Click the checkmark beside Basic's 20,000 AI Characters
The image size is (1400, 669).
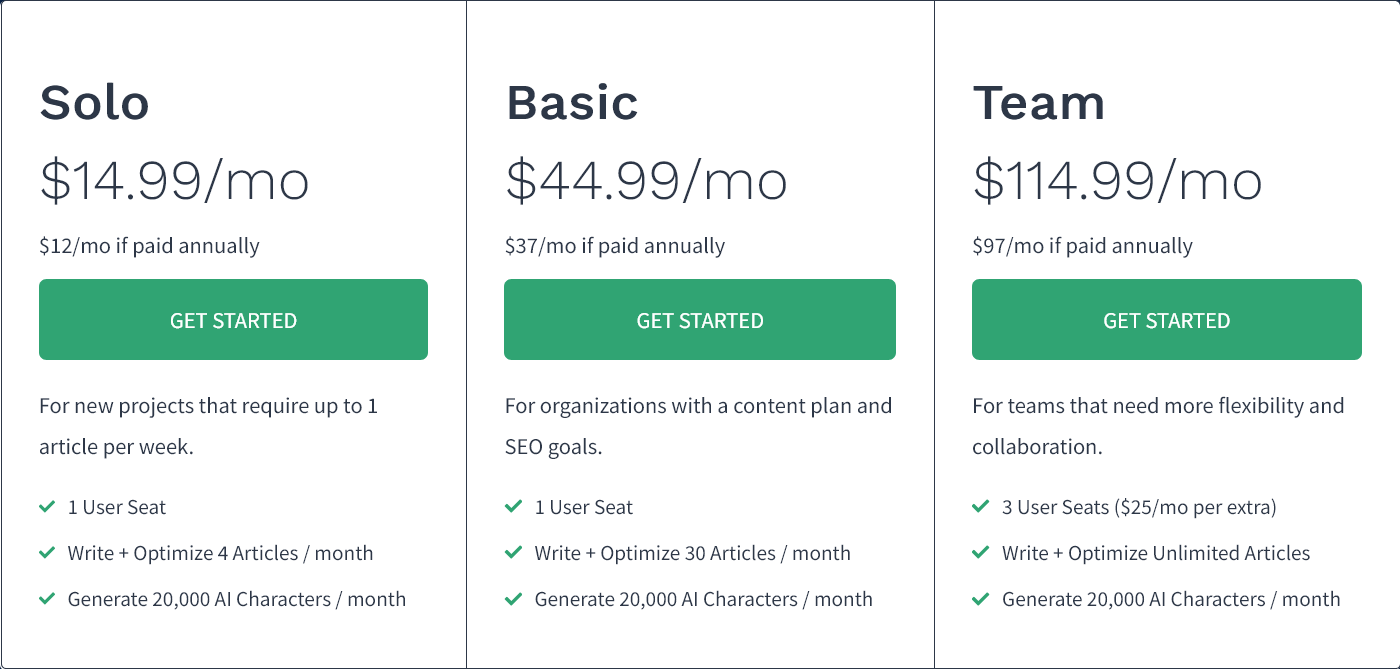click(x=512, y=599)
